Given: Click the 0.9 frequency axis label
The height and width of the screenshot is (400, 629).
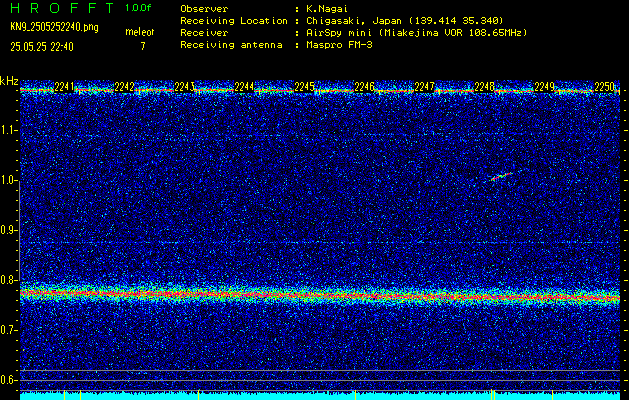Looking at the screenshot, I should click(8, 230).
